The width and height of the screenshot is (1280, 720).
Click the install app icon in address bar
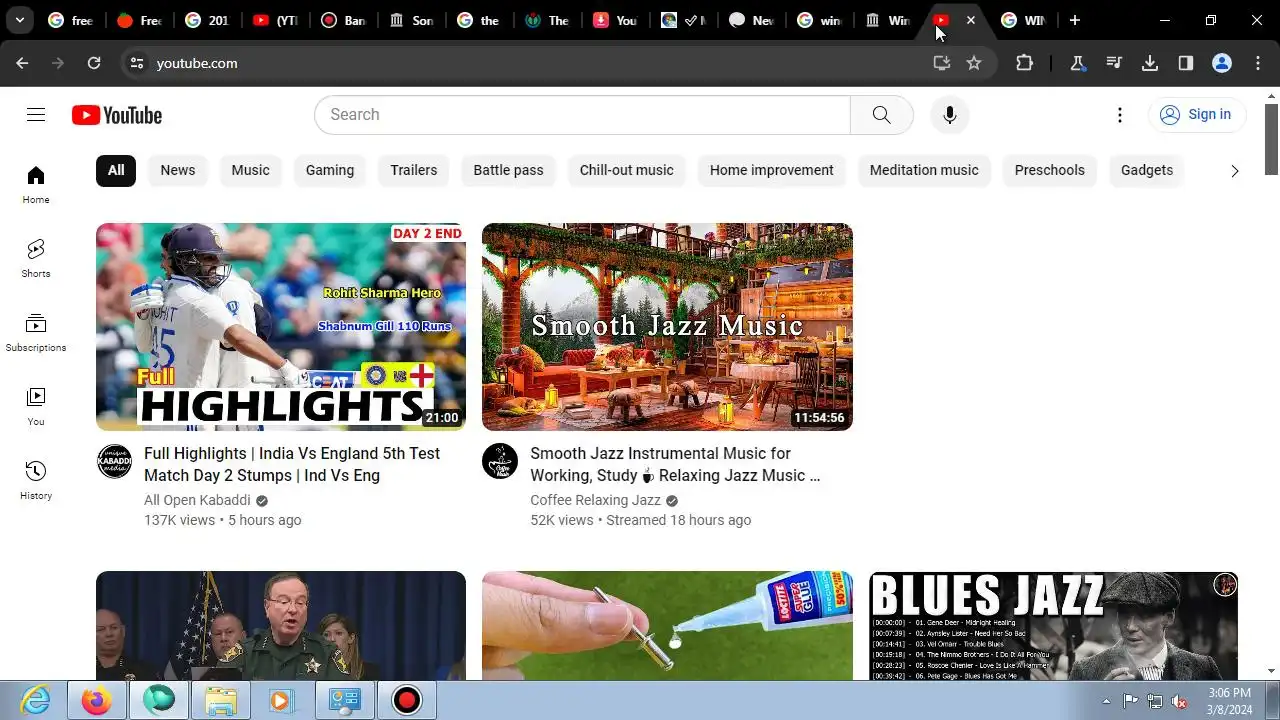[x=941, y=63]
